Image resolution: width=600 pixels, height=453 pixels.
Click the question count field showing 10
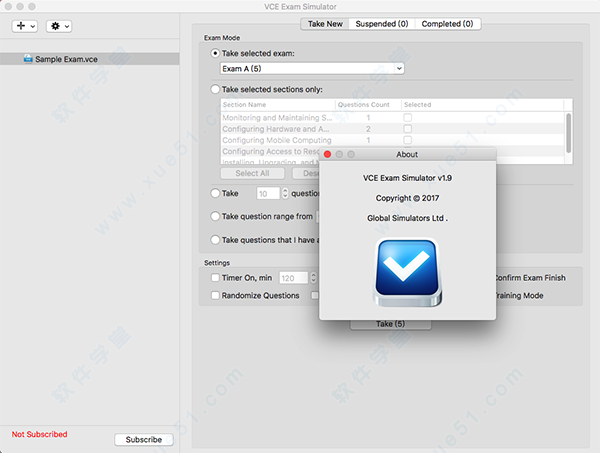[x=268, y=194]
